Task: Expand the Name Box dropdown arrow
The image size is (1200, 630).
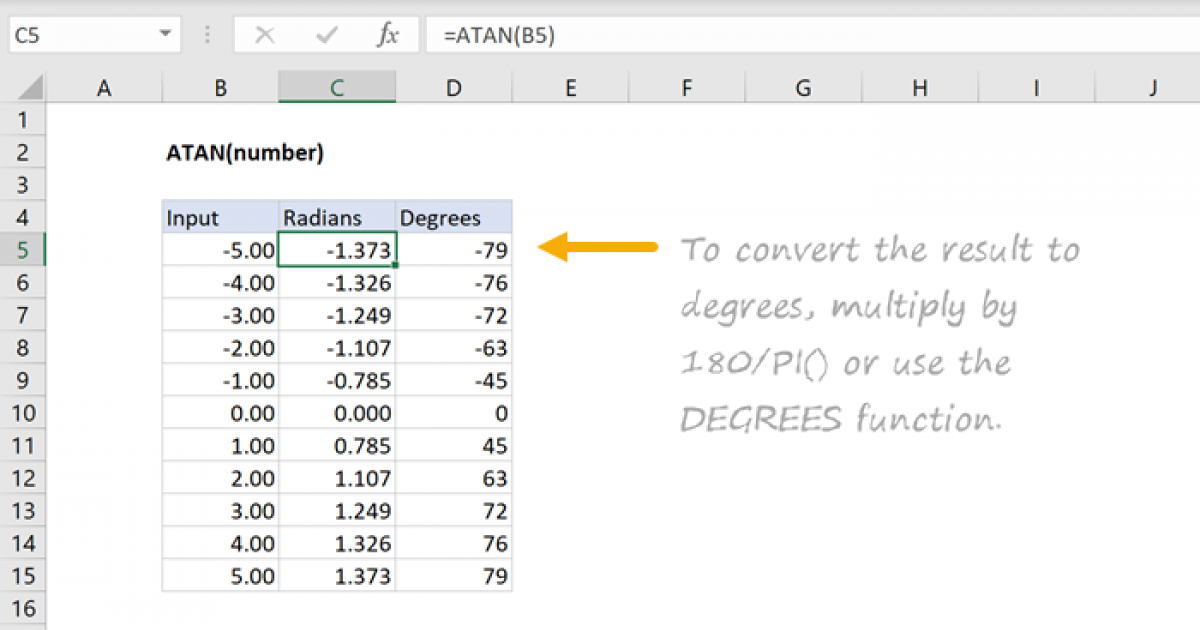Action: pos(165,36)
